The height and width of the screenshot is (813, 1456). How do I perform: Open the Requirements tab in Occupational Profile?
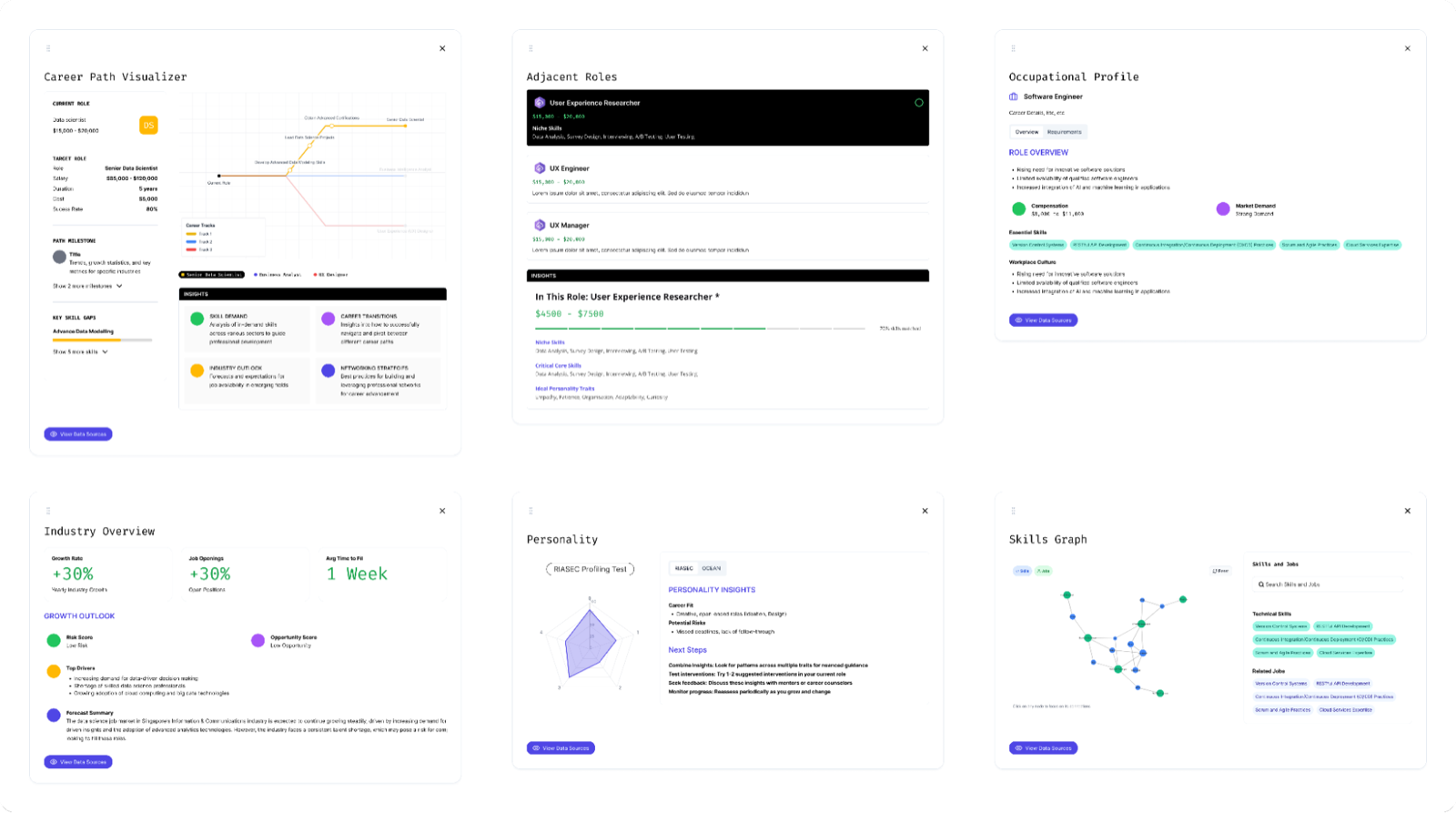pos(1064,132)
